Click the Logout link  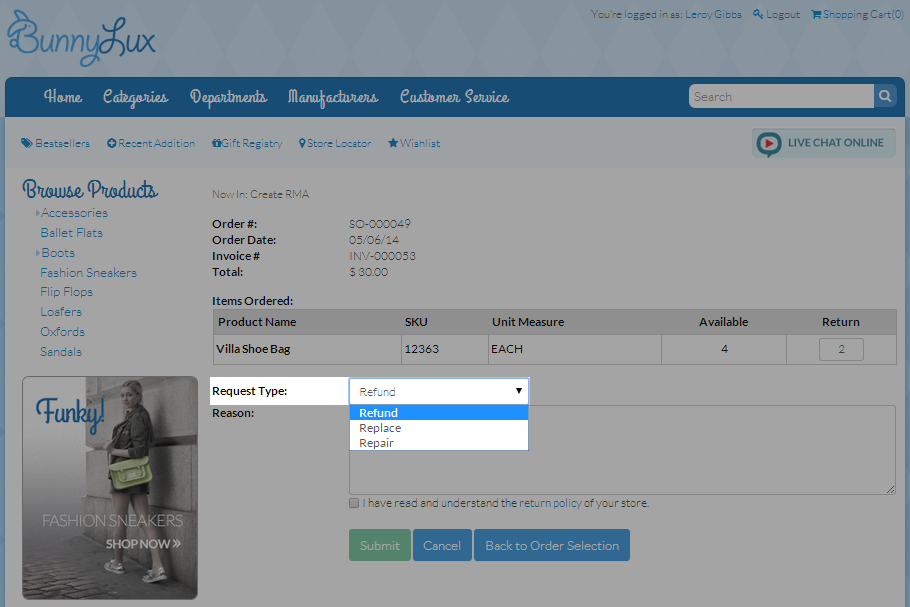coord(776,14)
